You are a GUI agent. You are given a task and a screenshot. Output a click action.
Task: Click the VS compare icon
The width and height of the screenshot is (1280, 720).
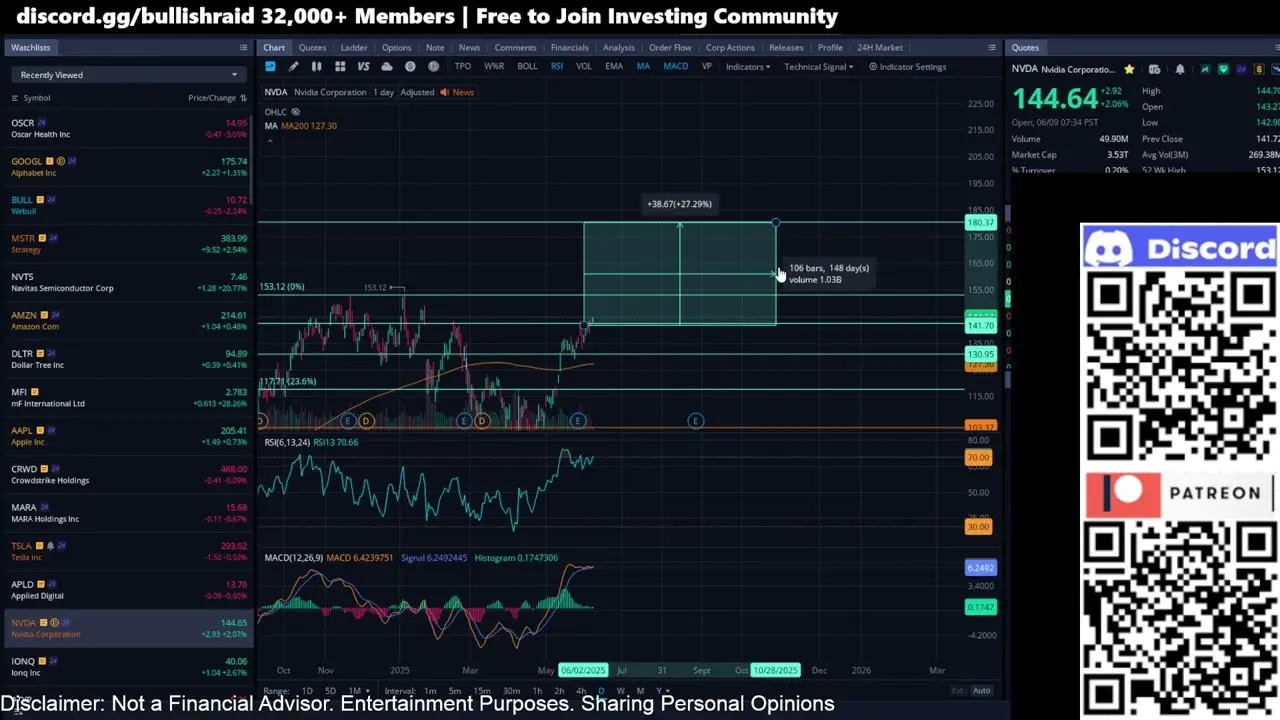pos(363,67)
